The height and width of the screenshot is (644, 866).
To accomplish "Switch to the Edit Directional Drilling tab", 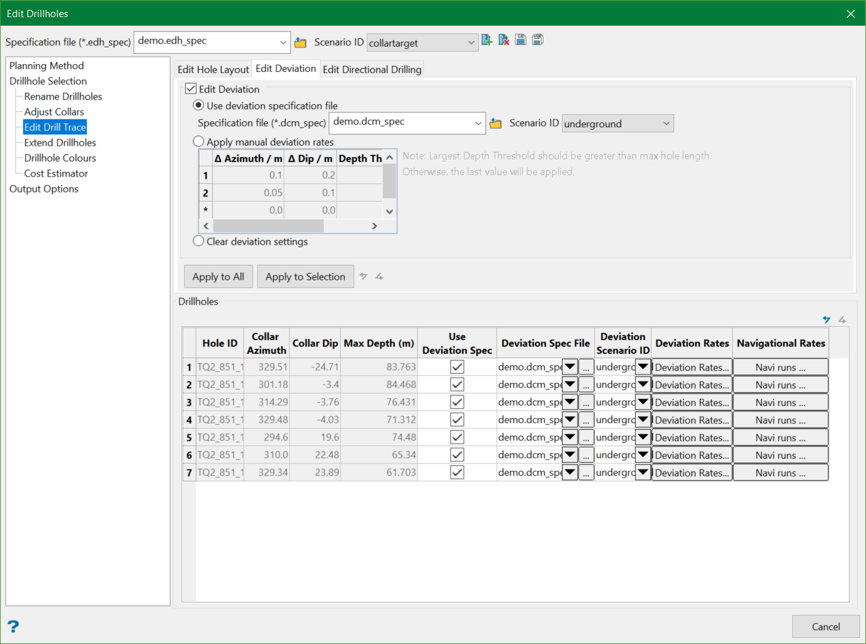I will pos(372,70).
